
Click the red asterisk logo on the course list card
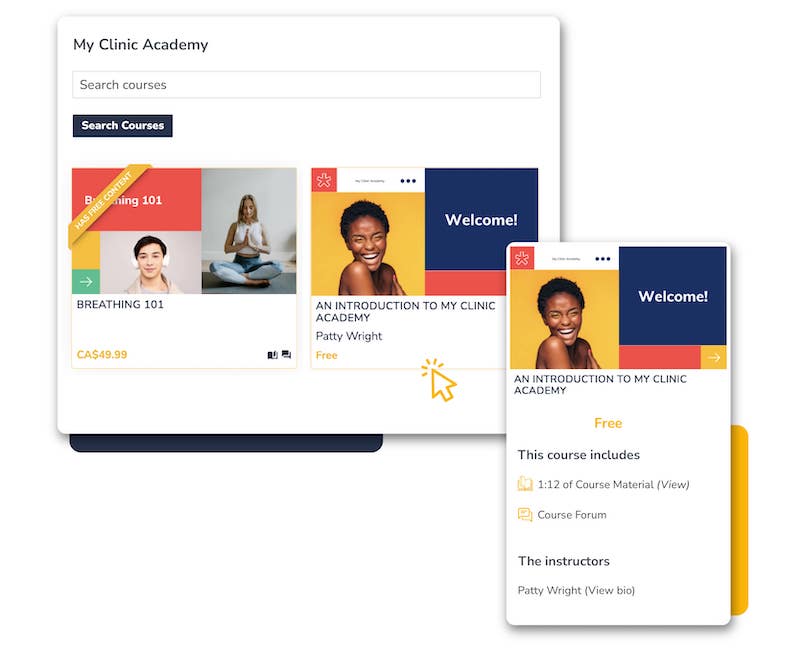pos(324,180)
